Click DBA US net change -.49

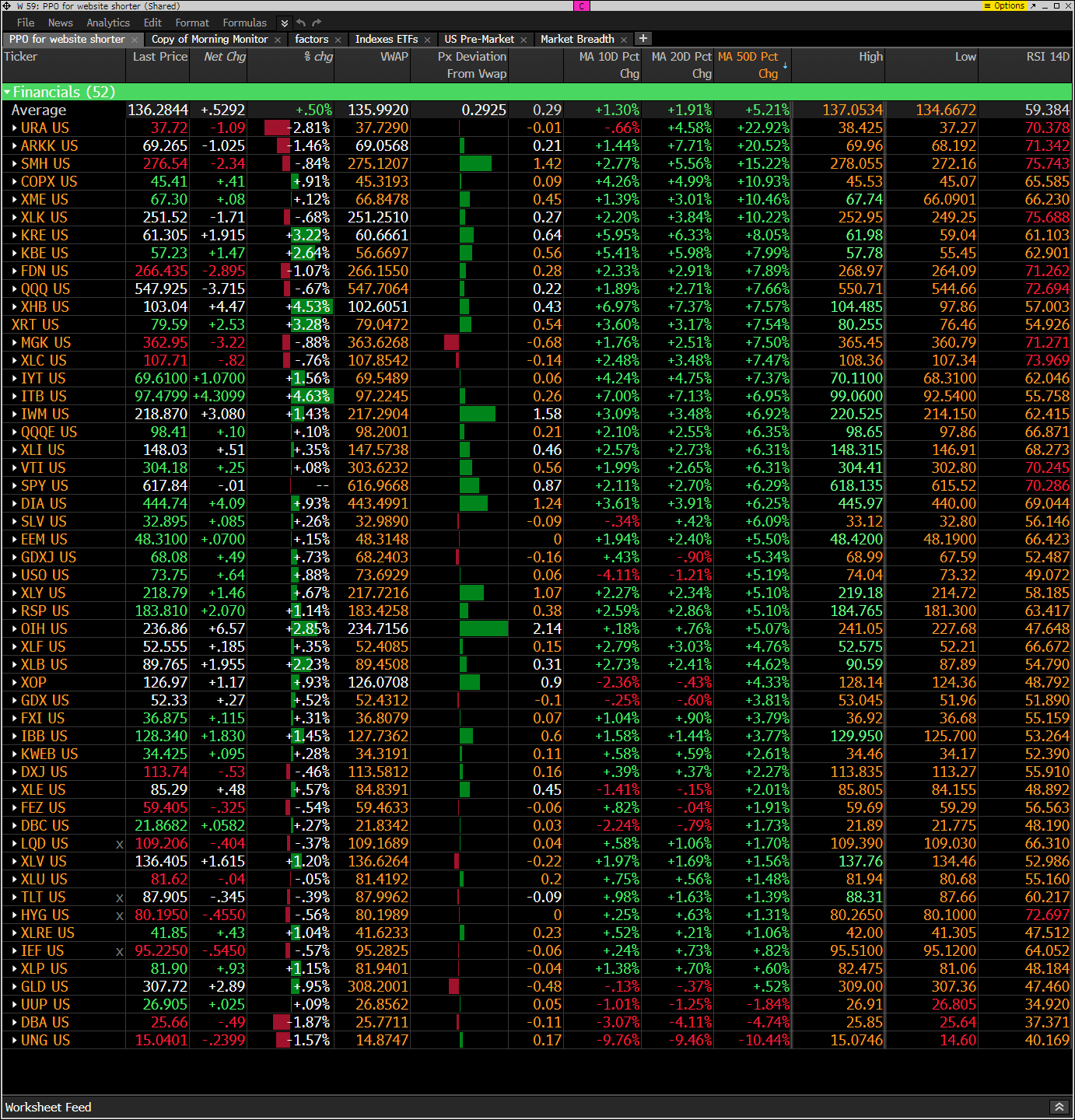click(x=231, y=1022)
